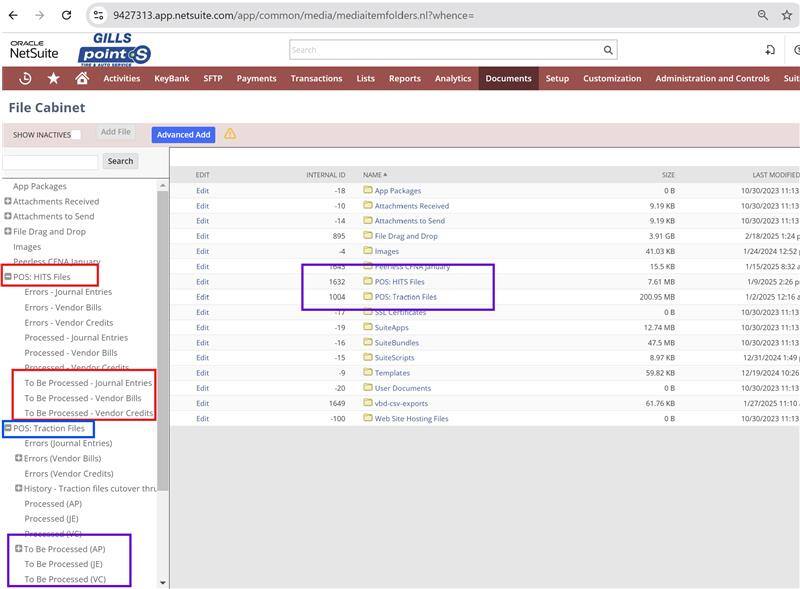Open the User Documents folder link

[403, 388]
